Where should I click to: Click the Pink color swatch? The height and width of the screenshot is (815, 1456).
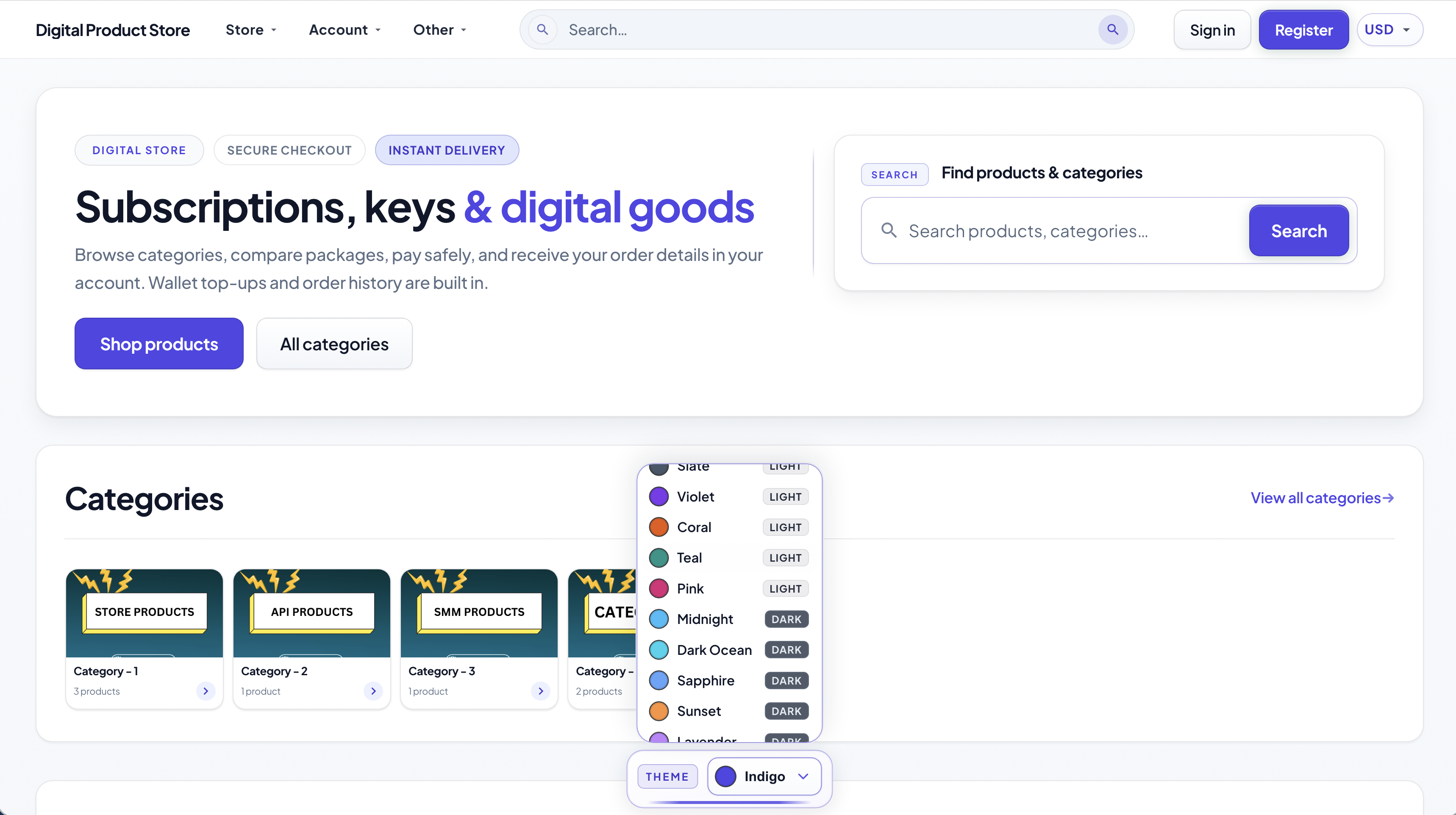(659, 589)
